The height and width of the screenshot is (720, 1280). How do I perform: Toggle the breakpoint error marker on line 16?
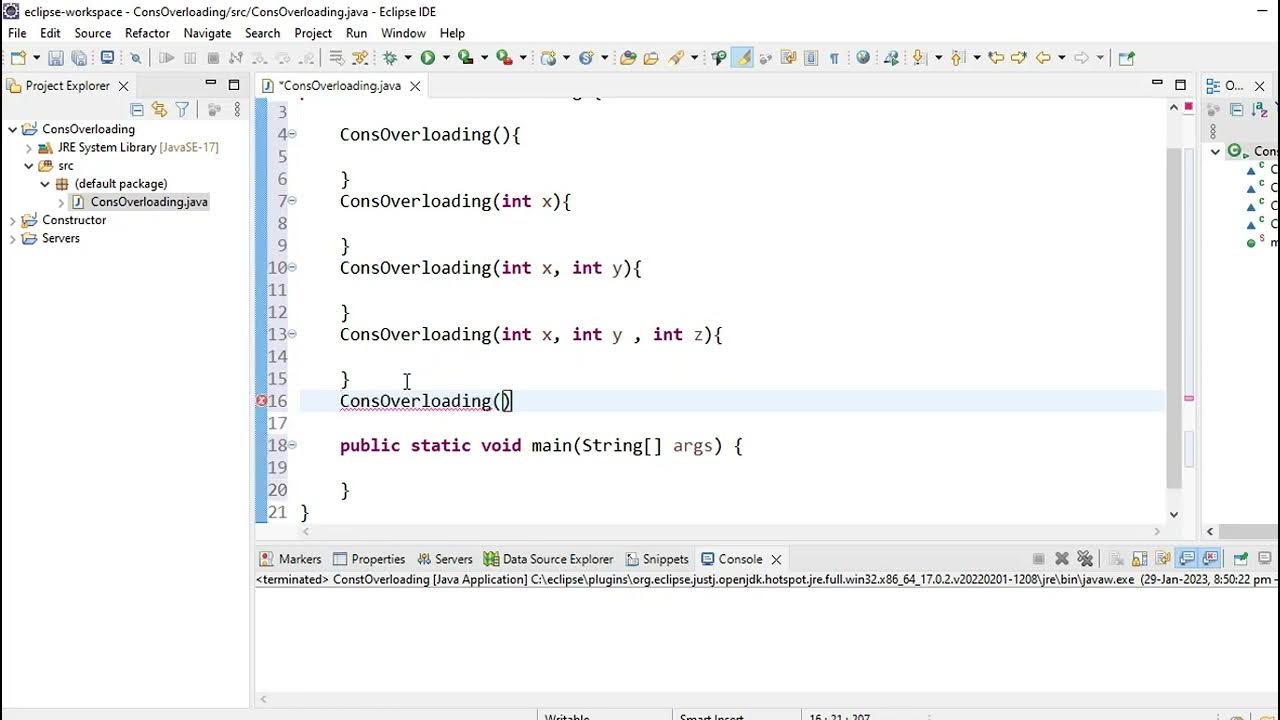point(261,401)
